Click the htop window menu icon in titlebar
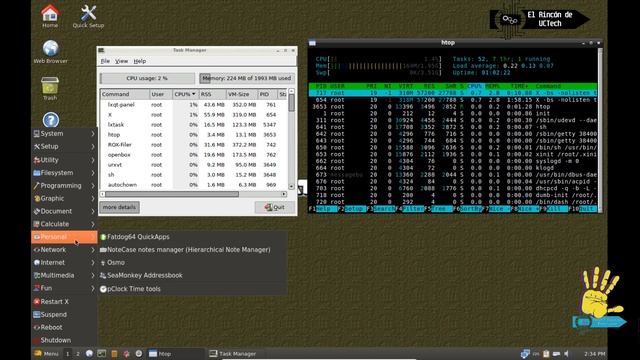Screen dimensions: 640x360 [x=312, y=42]
